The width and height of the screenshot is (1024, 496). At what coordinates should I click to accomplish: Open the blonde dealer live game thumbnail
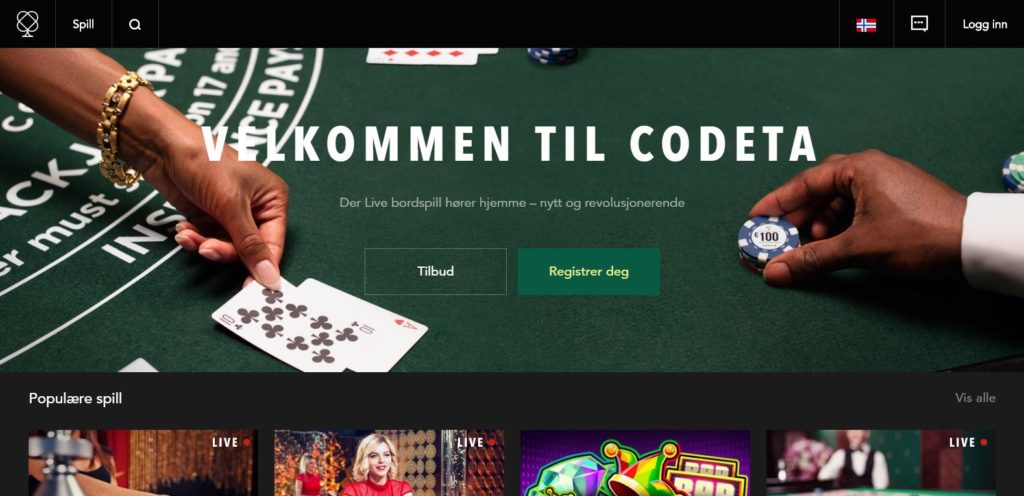pyautogui.click(x=389, y=462)
